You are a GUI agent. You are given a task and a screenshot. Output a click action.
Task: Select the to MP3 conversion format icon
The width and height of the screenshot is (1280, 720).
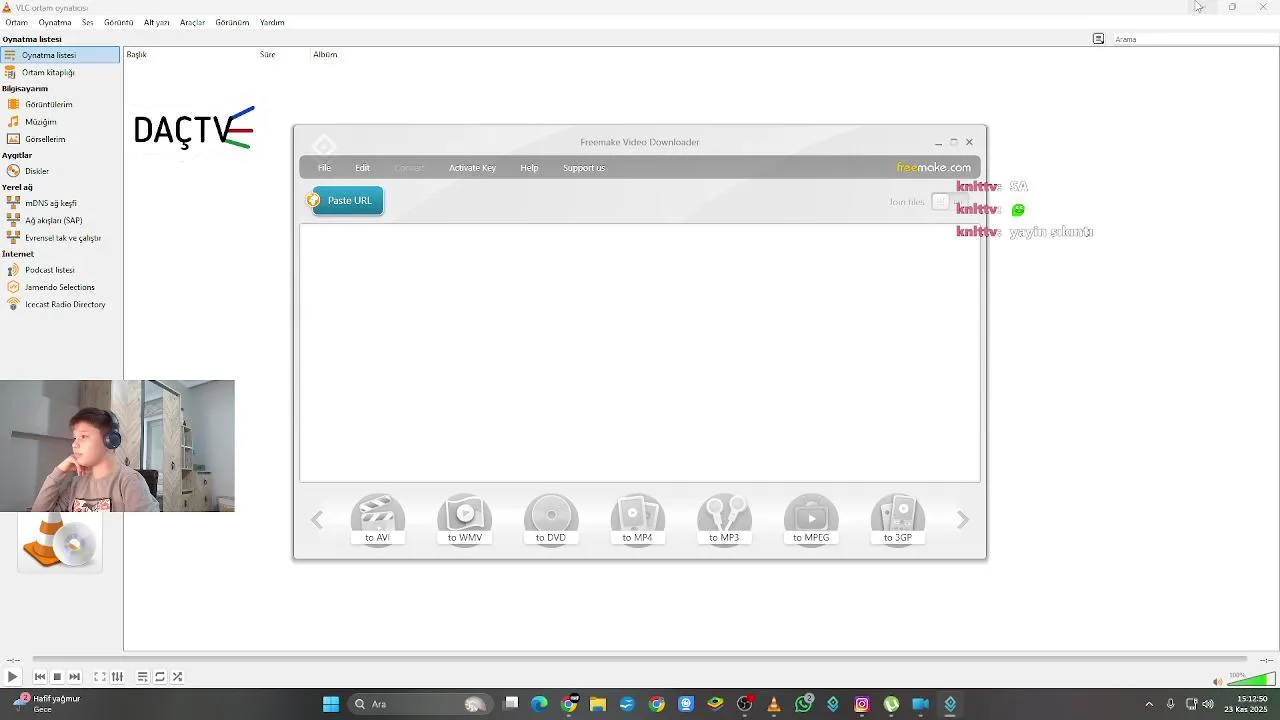pyautogui.click(x=724, y=520)
